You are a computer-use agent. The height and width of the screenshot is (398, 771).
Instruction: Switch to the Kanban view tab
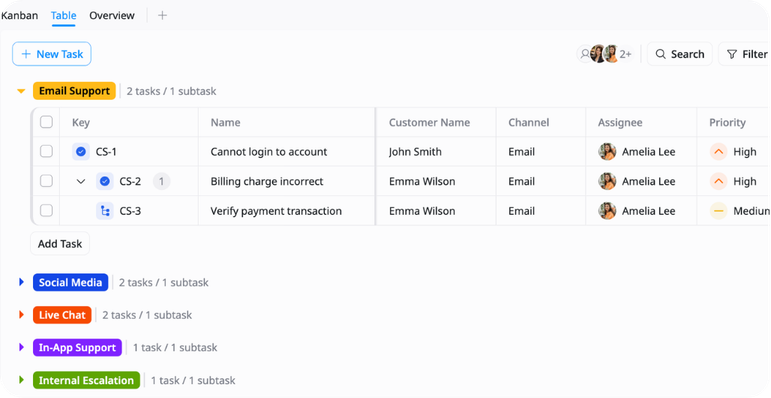coord(19,15)
